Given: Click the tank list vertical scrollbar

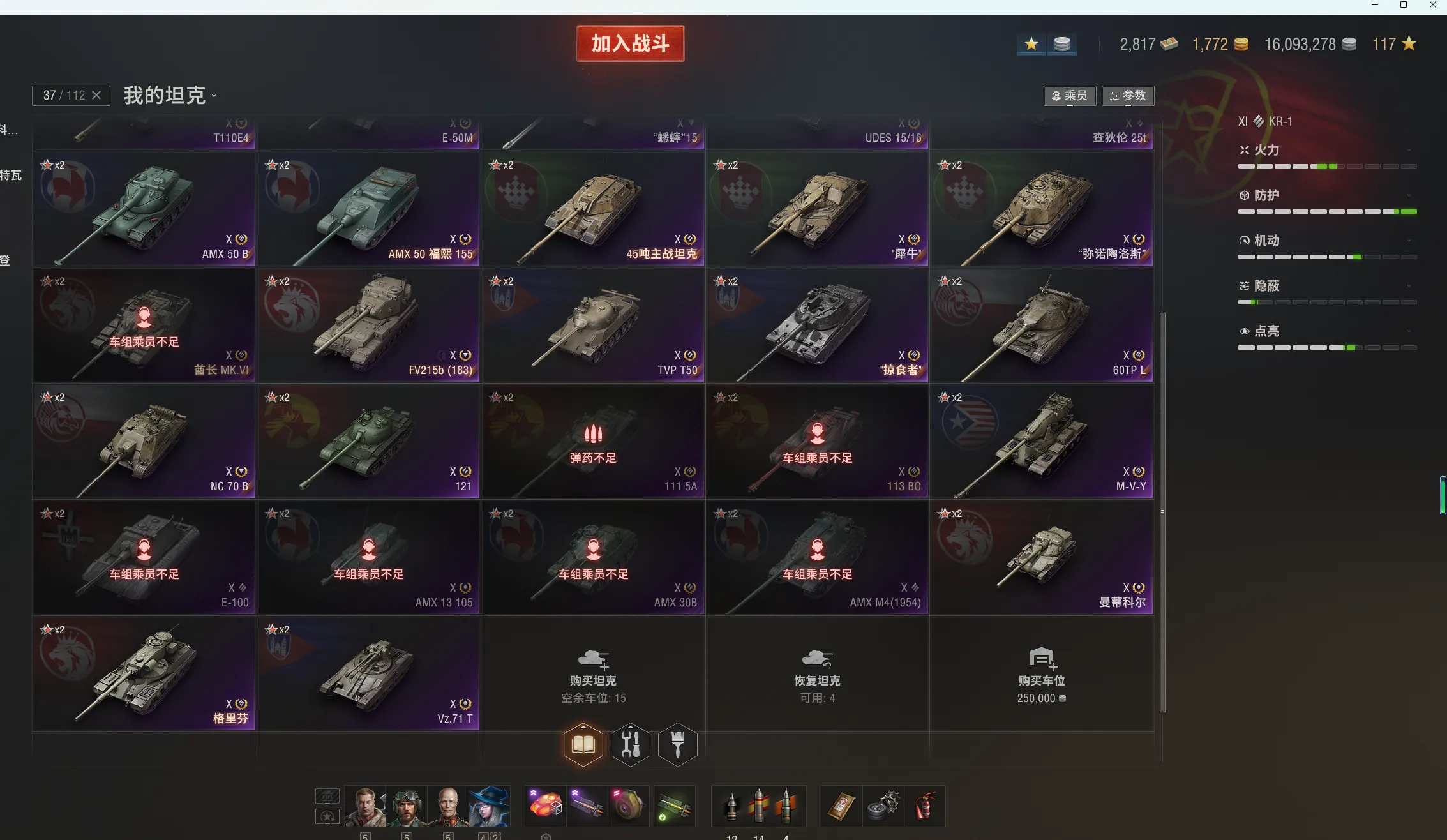Looking at the screenshot, I should 1162,512.
